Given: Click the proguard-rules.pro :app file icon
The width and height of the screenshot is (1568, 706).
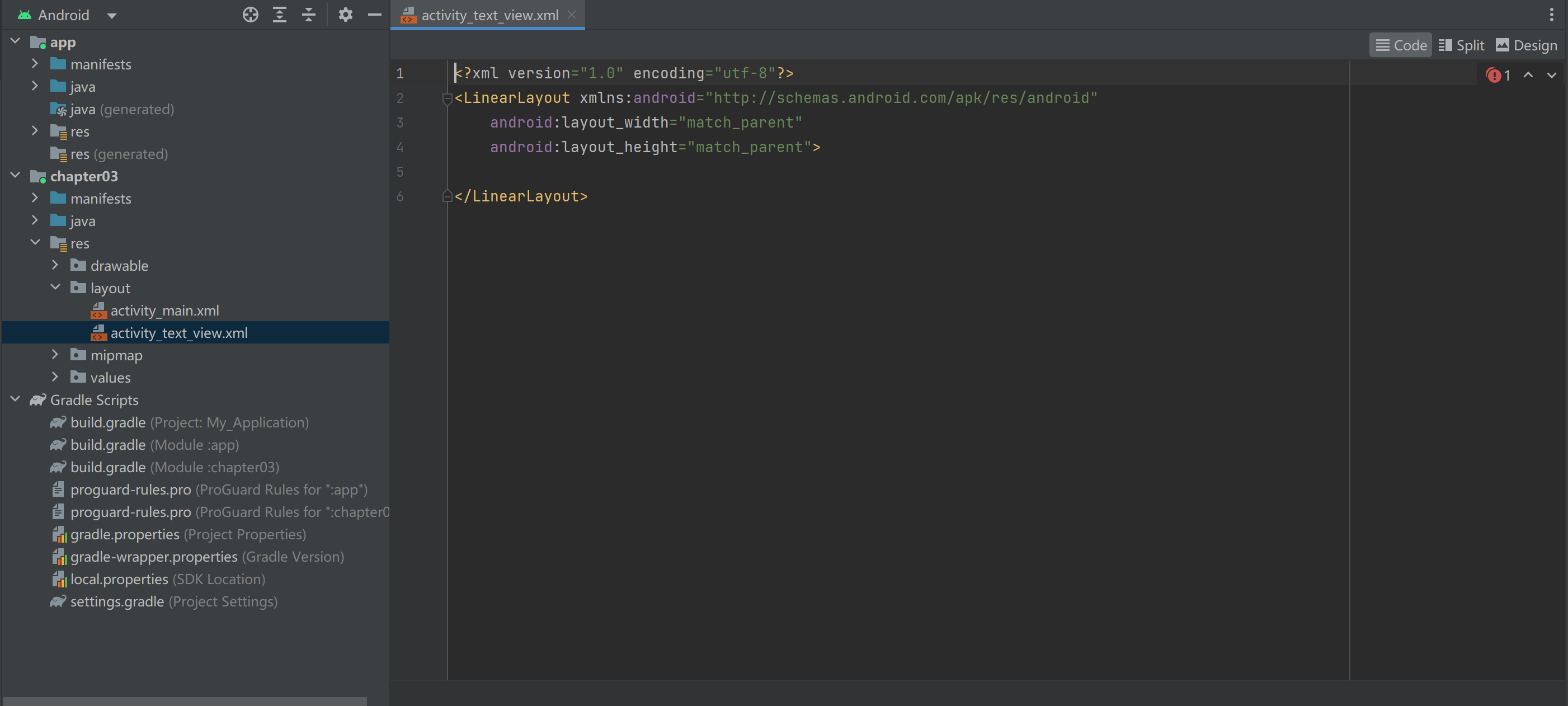Looking at the screenshot, I should [58, 490].
